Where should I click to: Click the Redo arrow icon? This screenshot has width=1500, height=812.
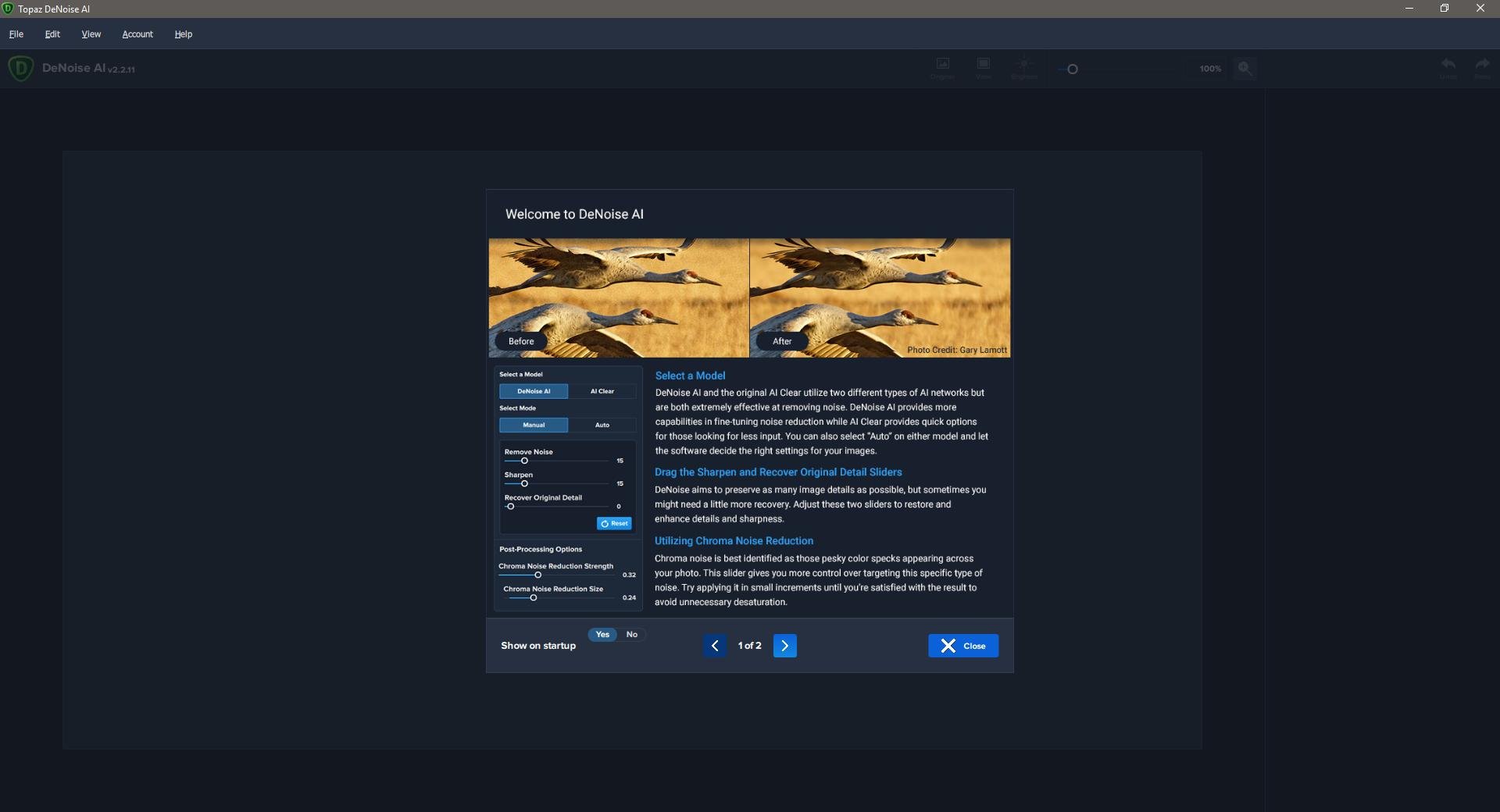(1482, 66)
